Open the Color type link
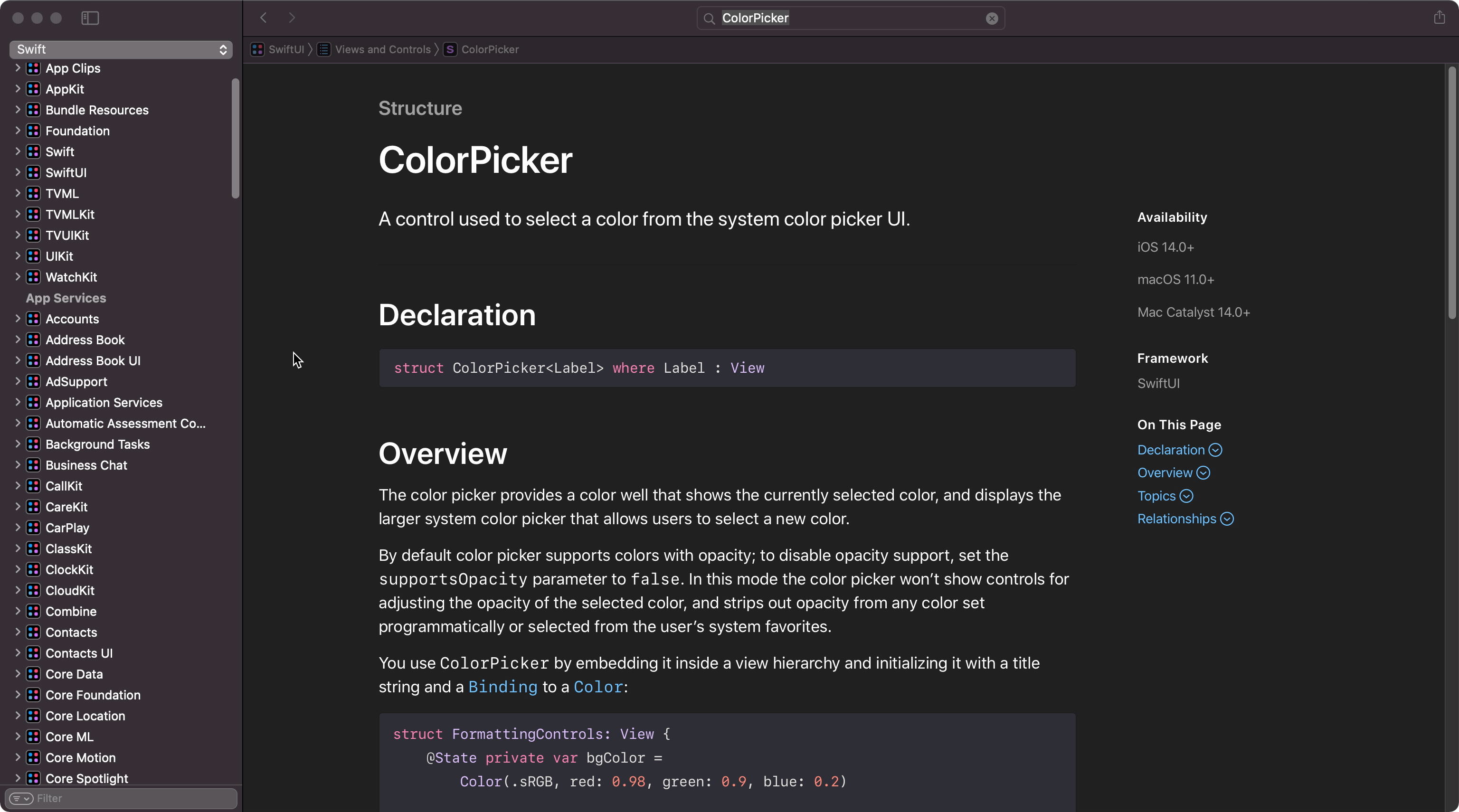 tap(598, 687)
